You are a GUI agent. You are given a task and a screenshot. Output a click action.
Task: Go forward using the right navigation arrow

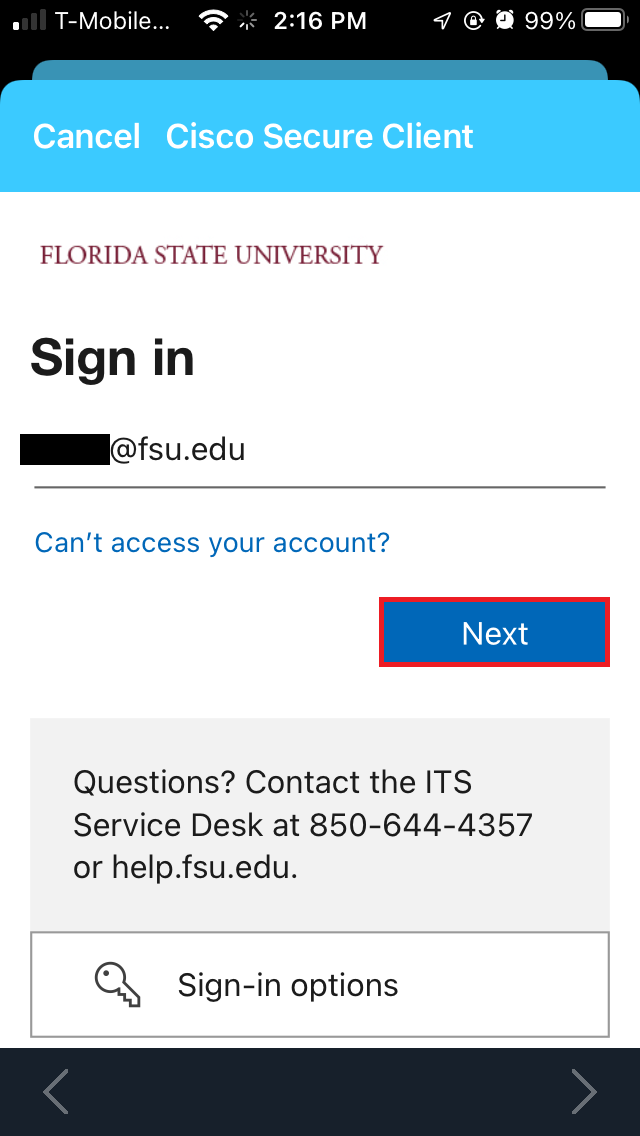click(x=585, y=1092)
